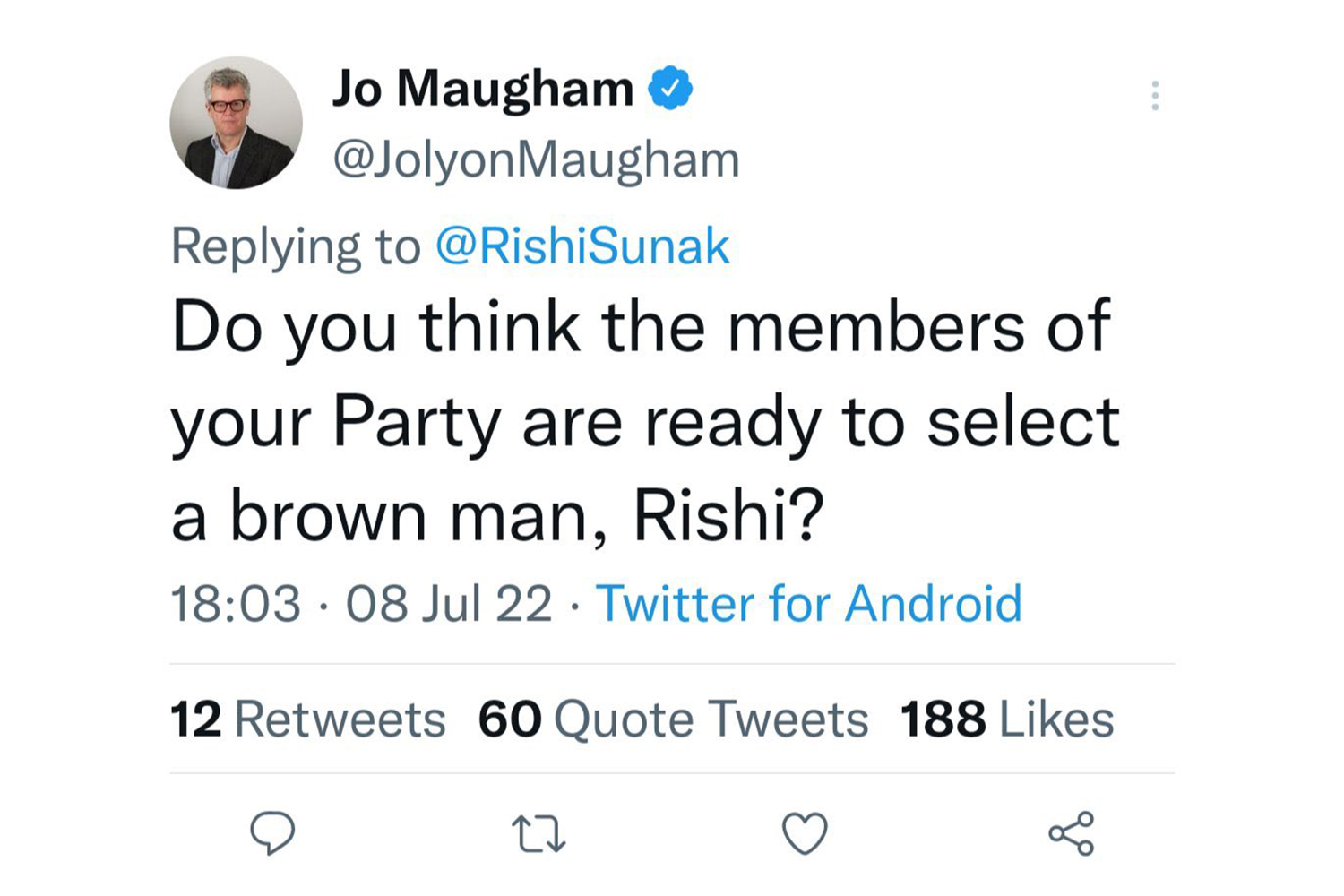Show the 188 Likes list
The height and width of the screenshot is (896, 1344).
click(1007, 719)
